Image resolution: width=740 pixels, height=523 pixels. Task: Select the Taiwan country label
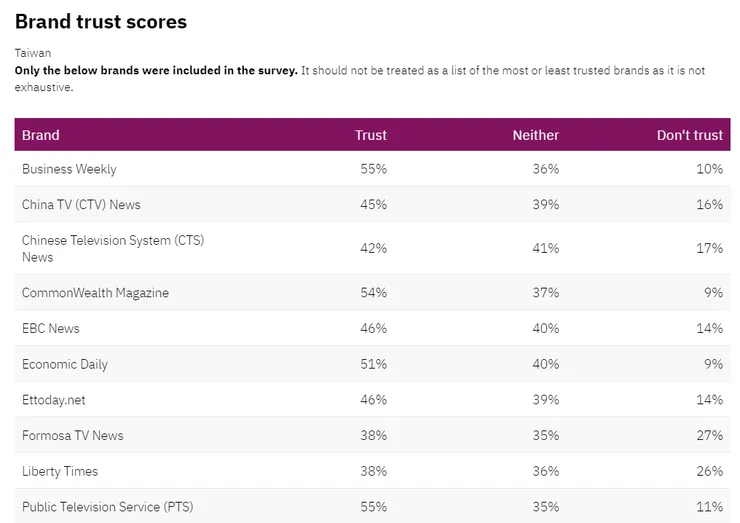pos(33,53)
